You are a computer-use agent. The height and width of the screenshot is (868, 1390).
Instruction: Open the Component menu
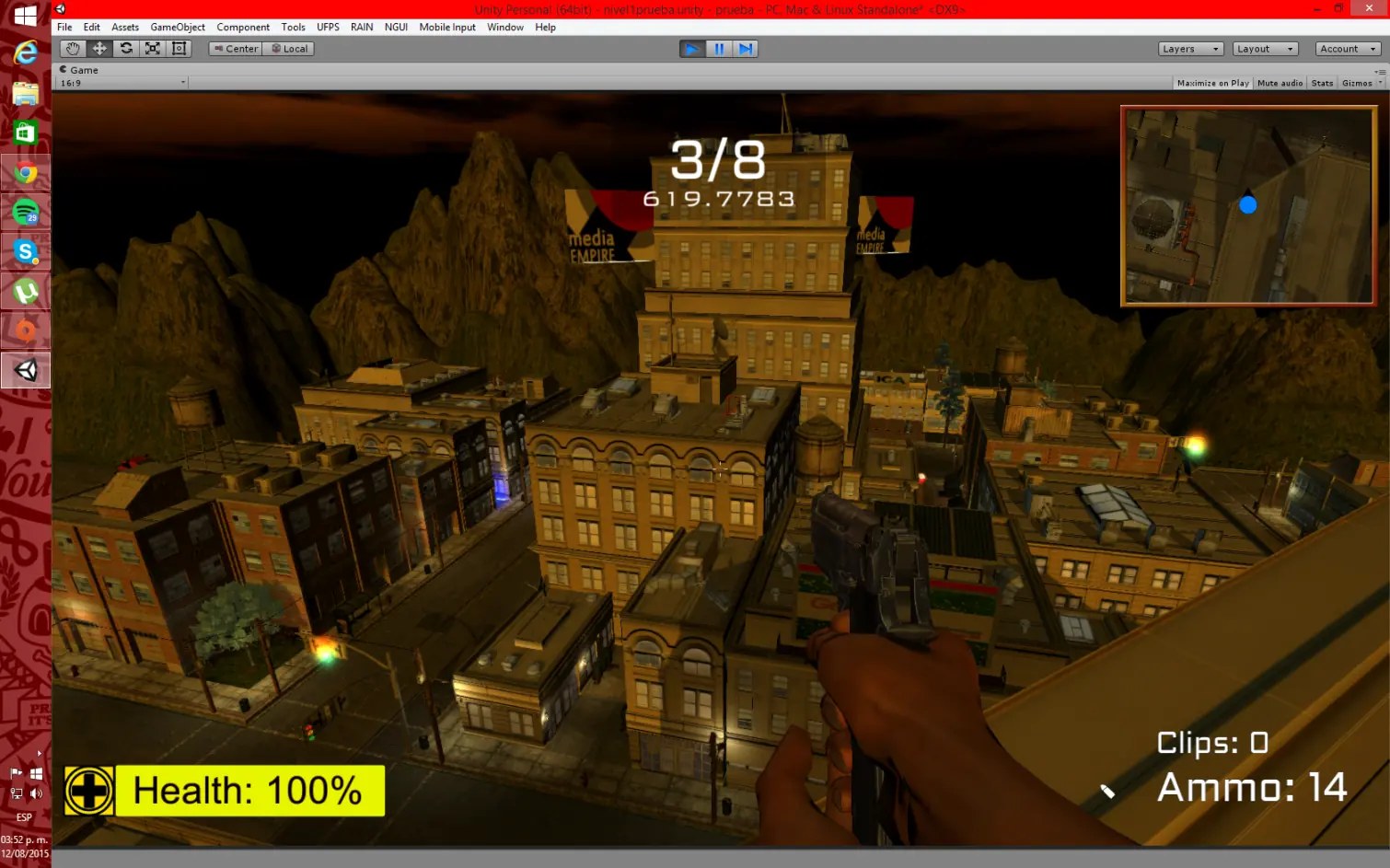click(x=243, y=27)
